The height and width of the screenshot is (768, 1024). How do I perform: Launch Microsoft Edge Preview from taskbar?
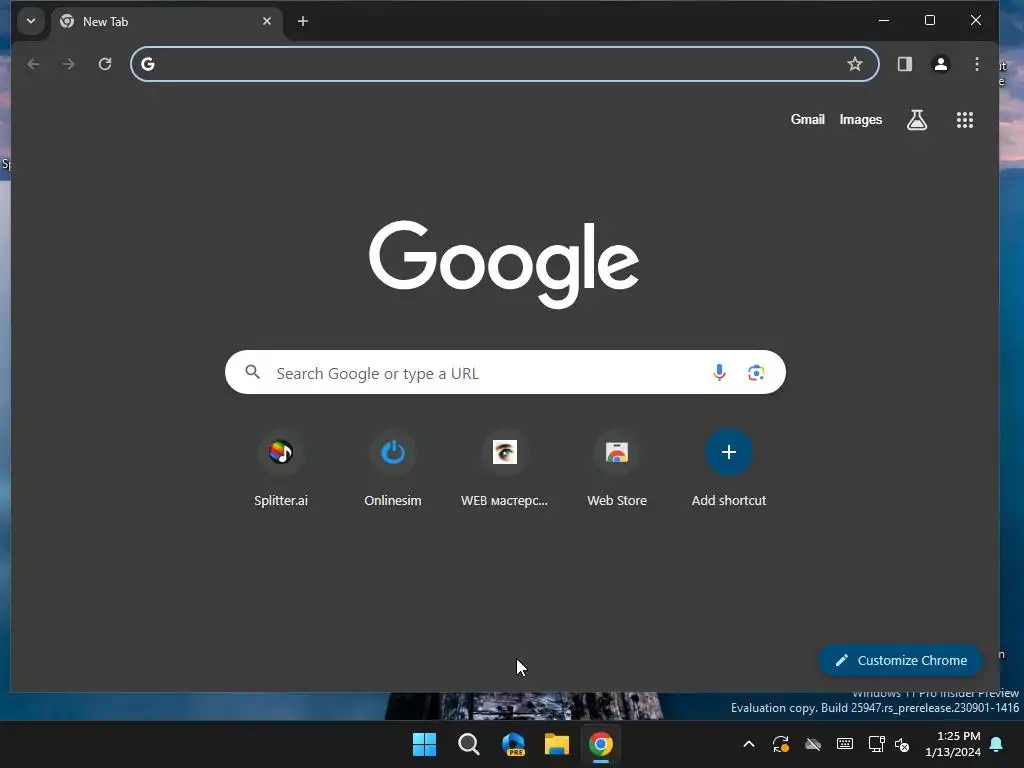point(513,744)
